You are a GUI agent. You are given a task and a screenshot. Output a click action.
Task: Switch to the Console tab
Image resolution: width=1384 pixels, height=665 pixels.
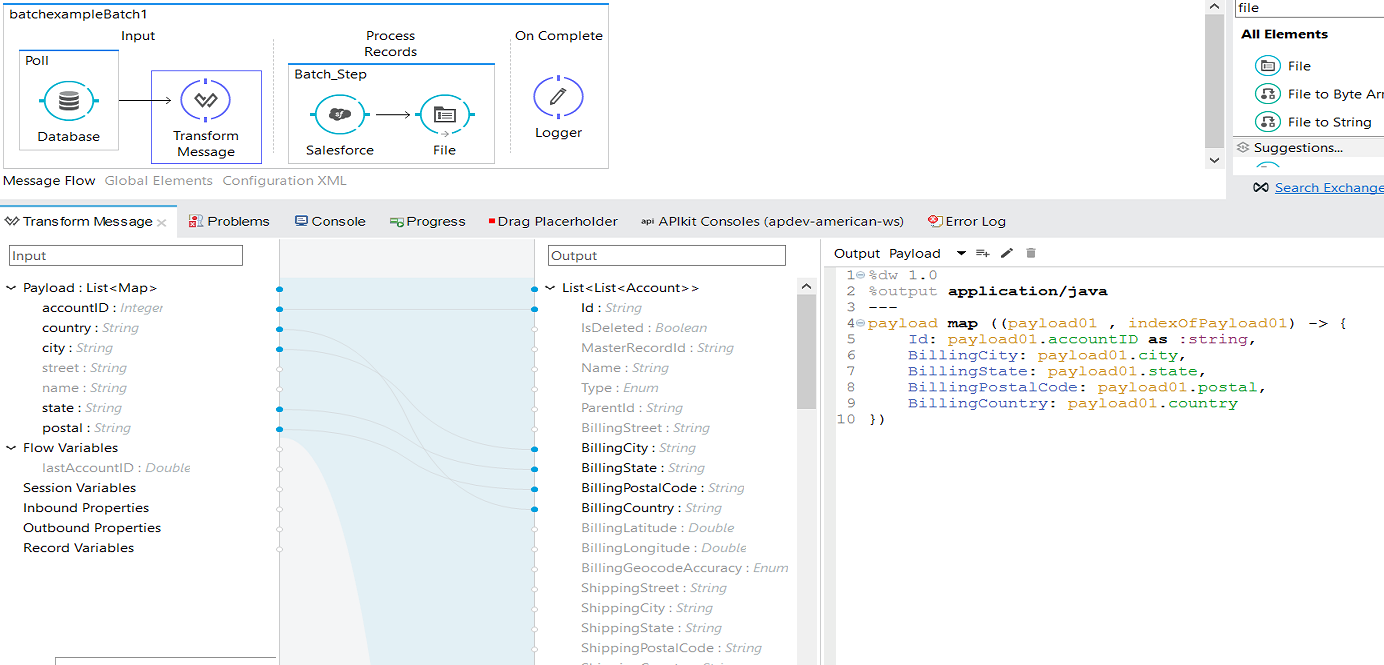coord(330,221)
